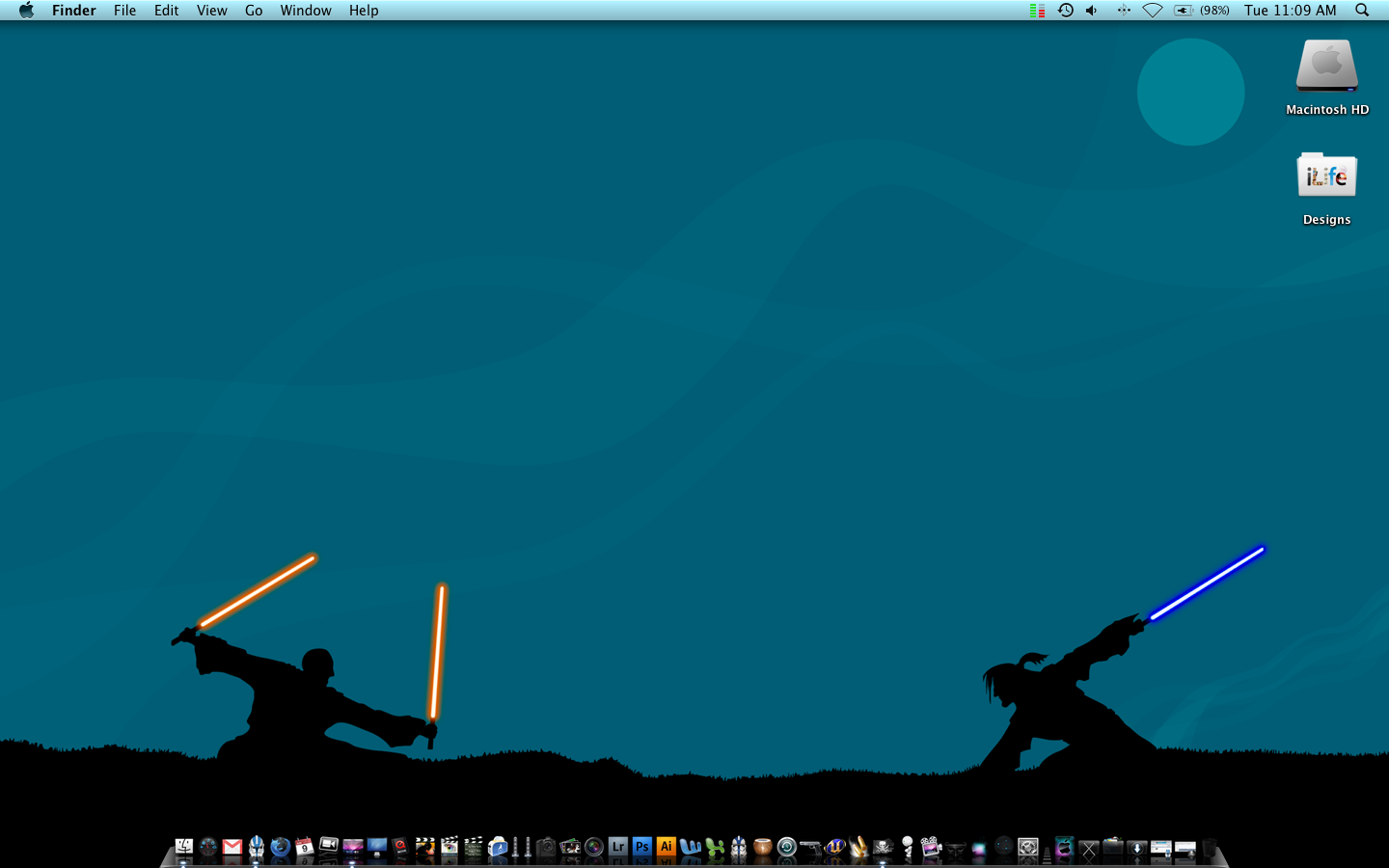Launch the blue globe browser in dock
The width and height of the screenshot is (1389, 868).
coord(281,848)
